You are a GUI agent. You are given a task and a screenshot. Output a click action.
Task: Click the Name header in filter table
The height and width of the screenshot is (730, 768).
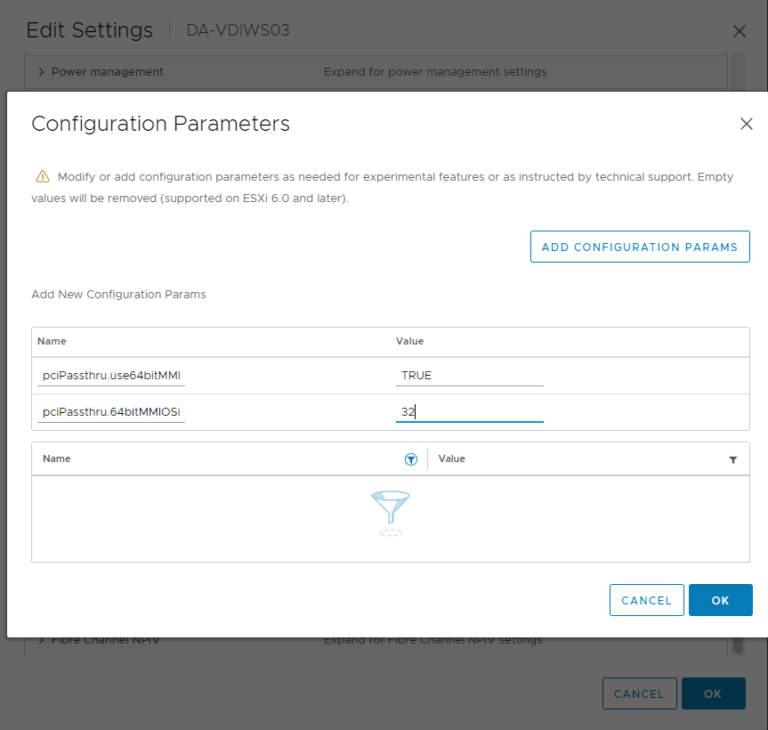click(x=56, y=459)
